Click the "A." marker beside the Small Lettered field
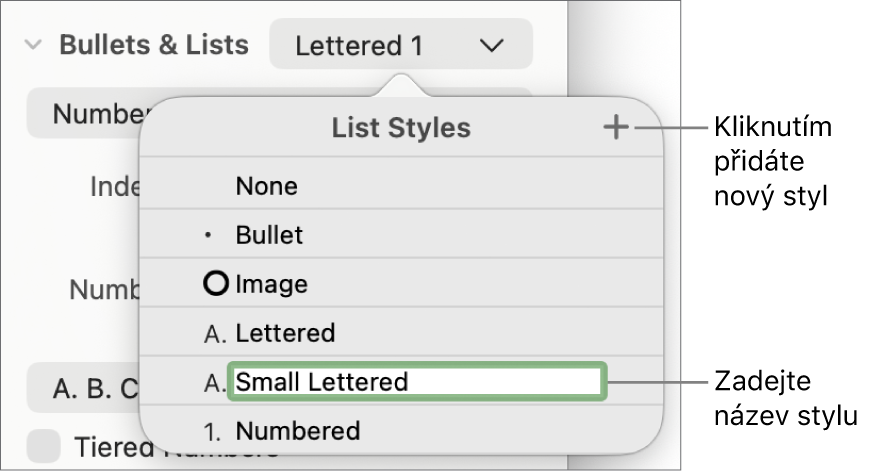This screenshot has height=471, width=886. (215, 382)
